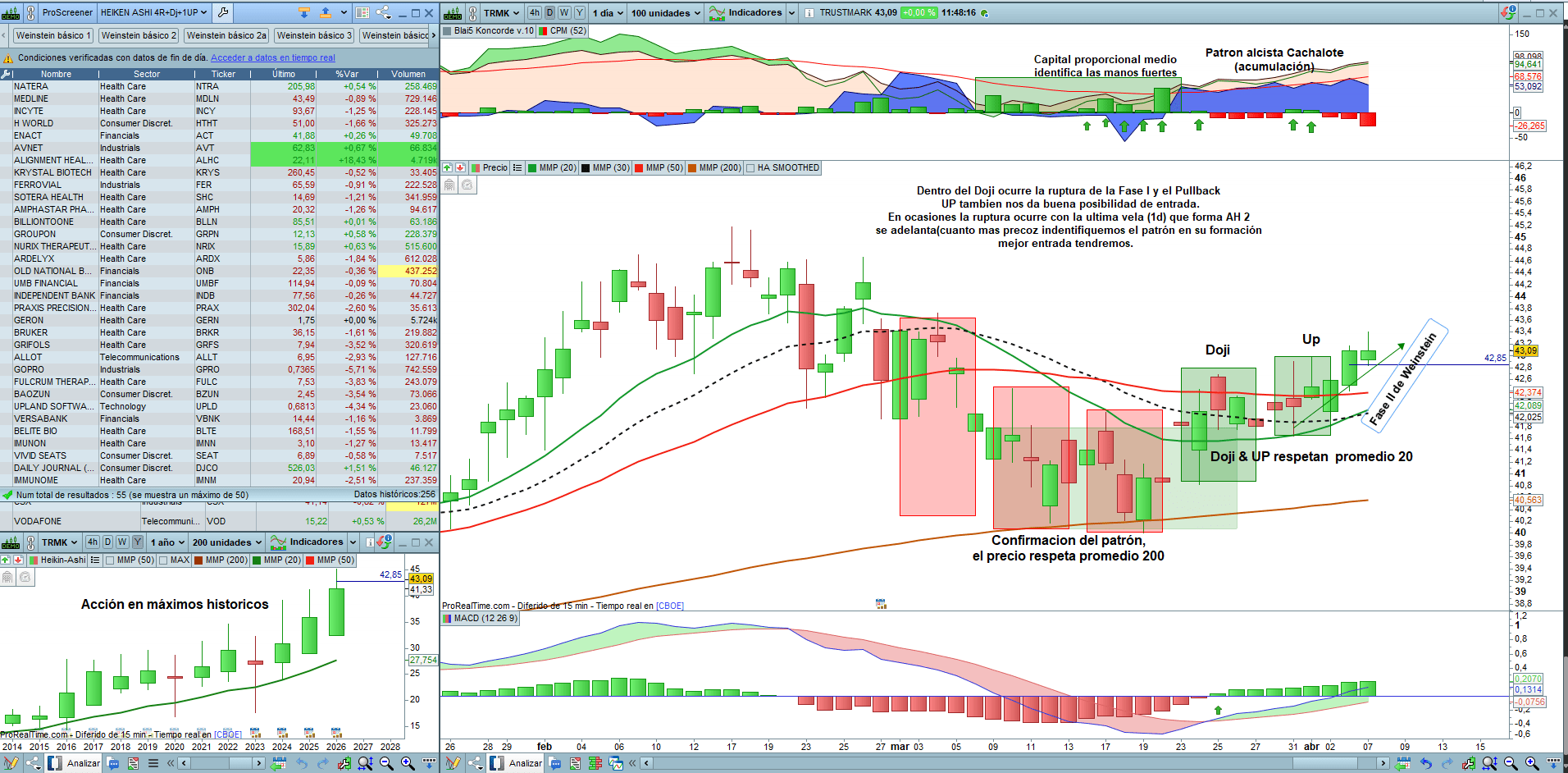Open the 200 unidades dropdown
This screenshot has height=773, width=1568.
point(226,542)
